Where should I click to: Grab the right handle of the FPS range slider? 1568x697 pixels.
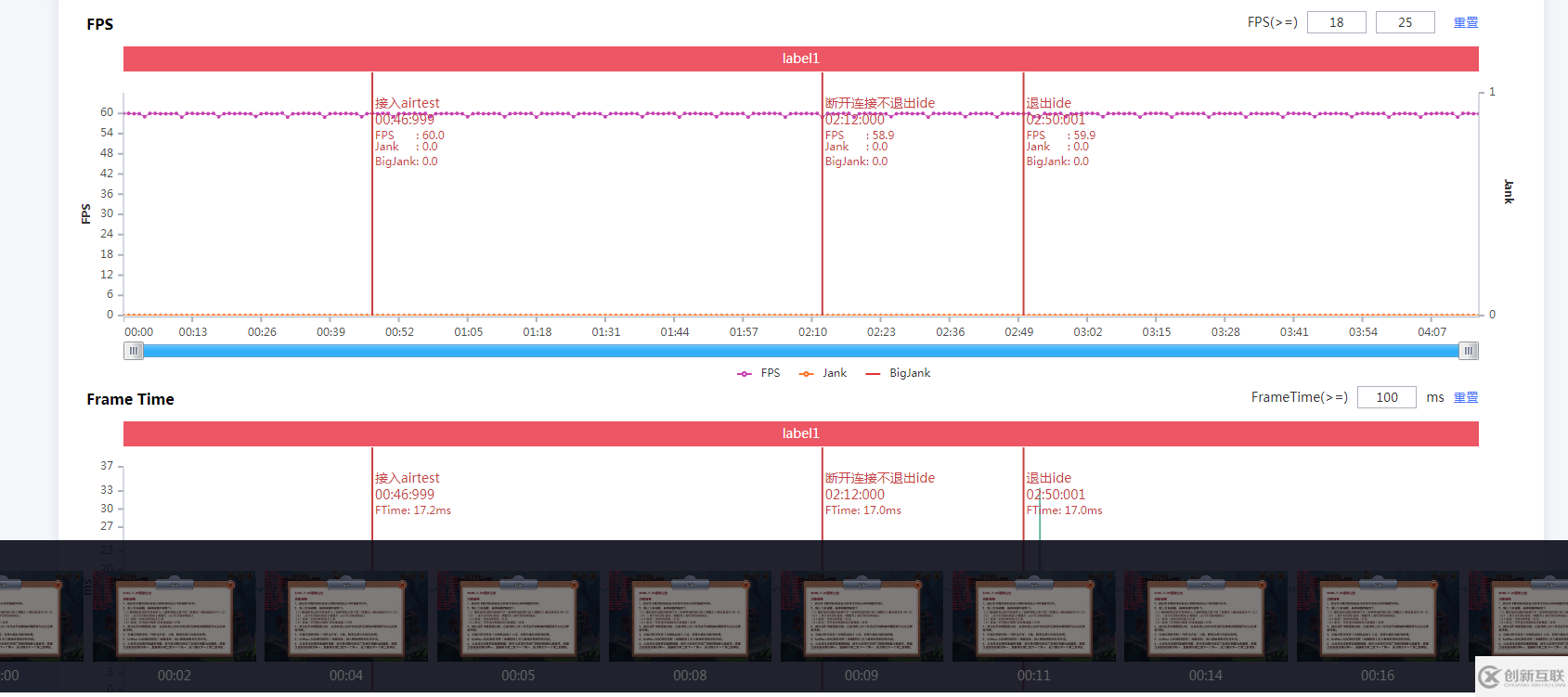coord(1469,351)
